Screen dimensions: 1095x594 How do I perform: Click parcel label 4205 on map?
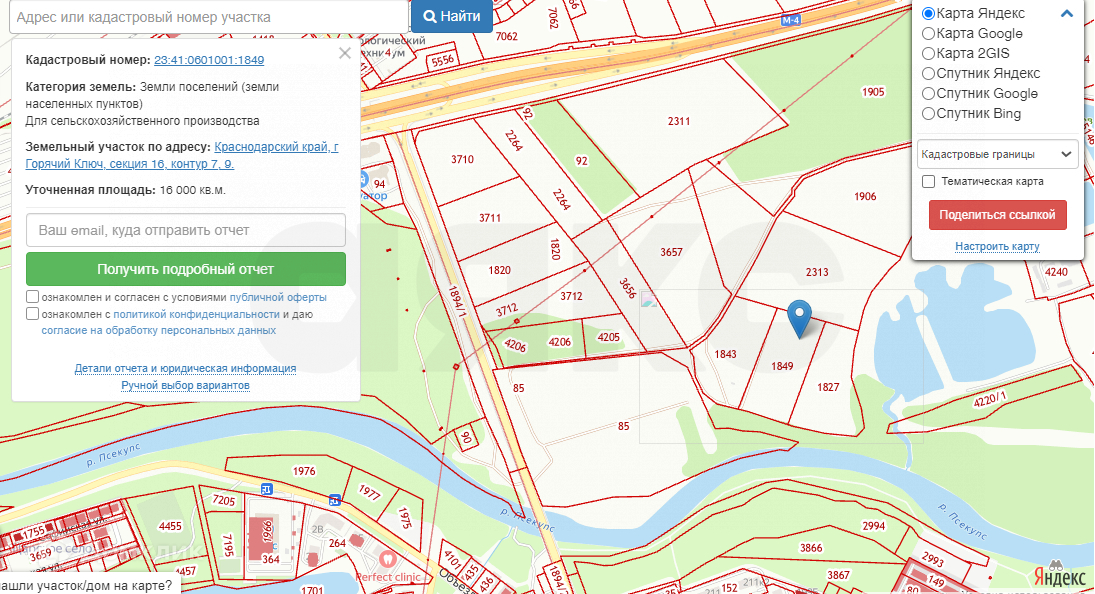point(608,337)
